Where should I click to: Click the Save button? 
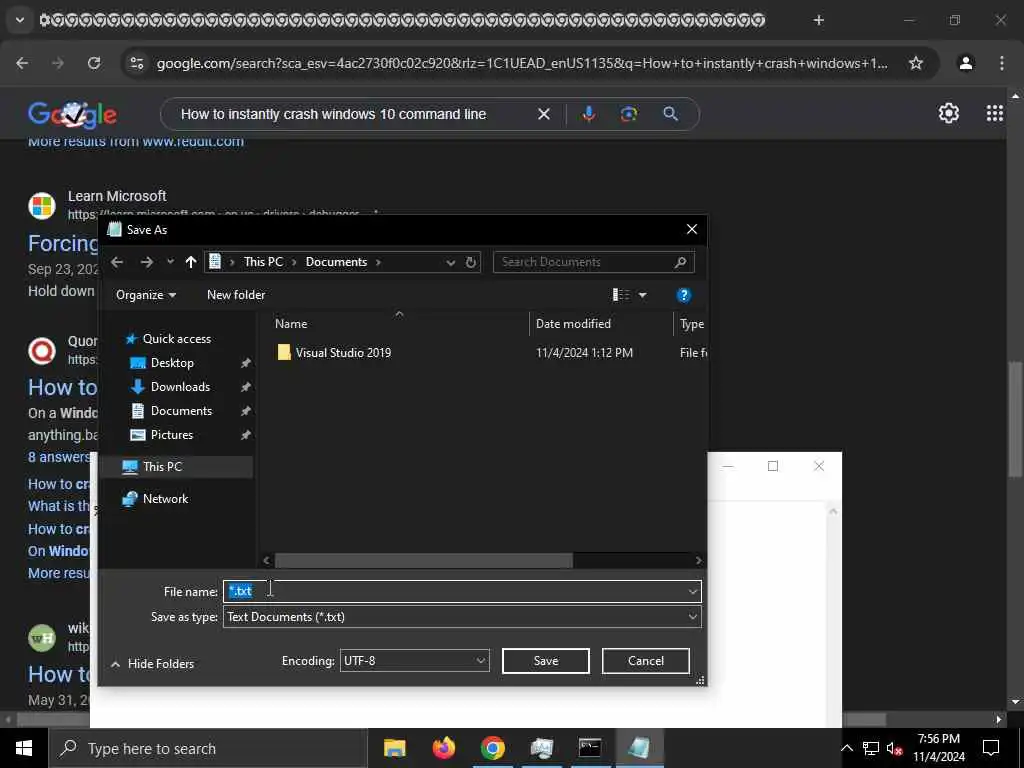pyautogui.click(x=545, y=661)
